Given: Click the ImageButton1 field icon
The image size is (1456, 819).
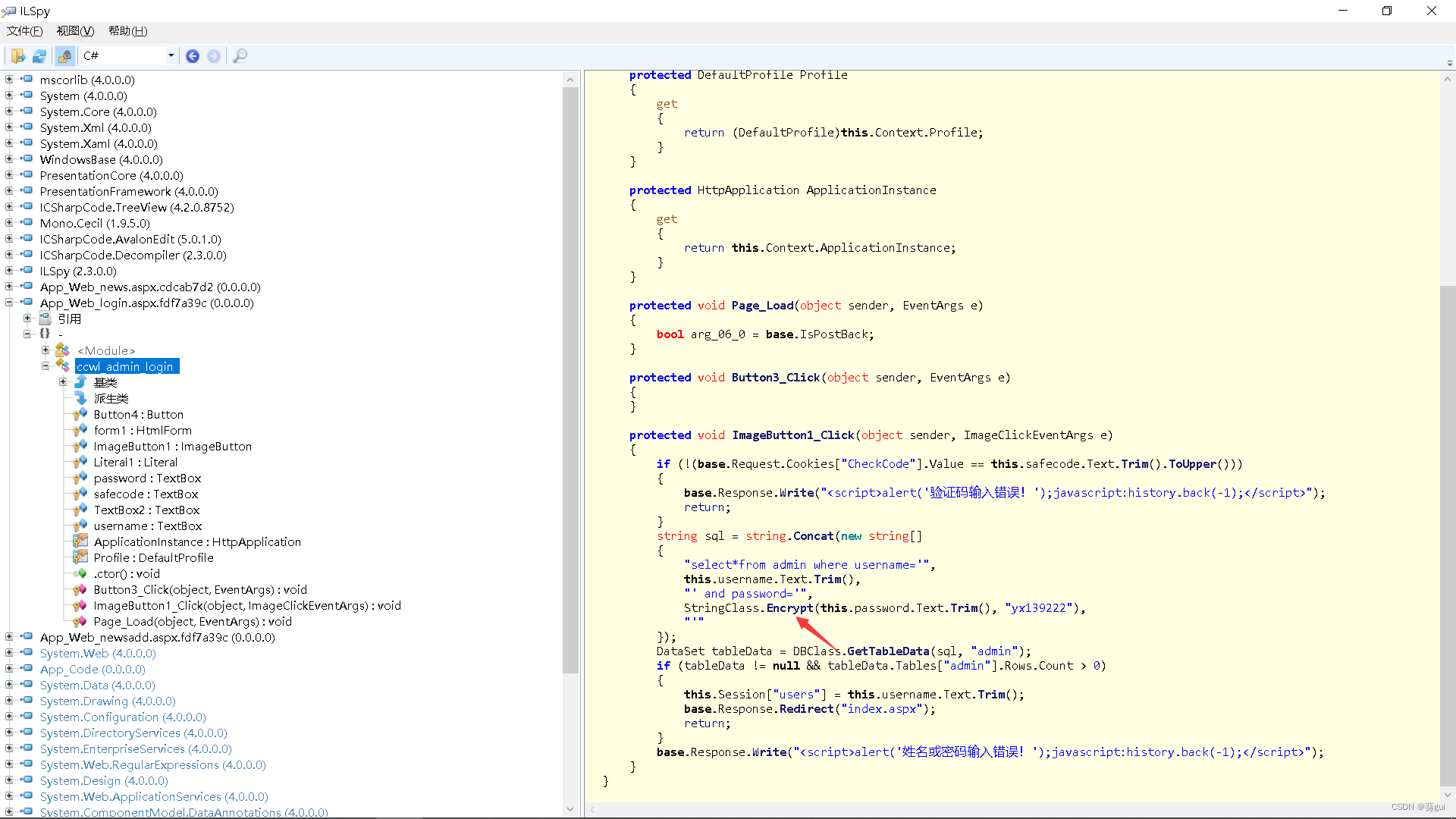Looking at the screenshot, I should [80, 445].
